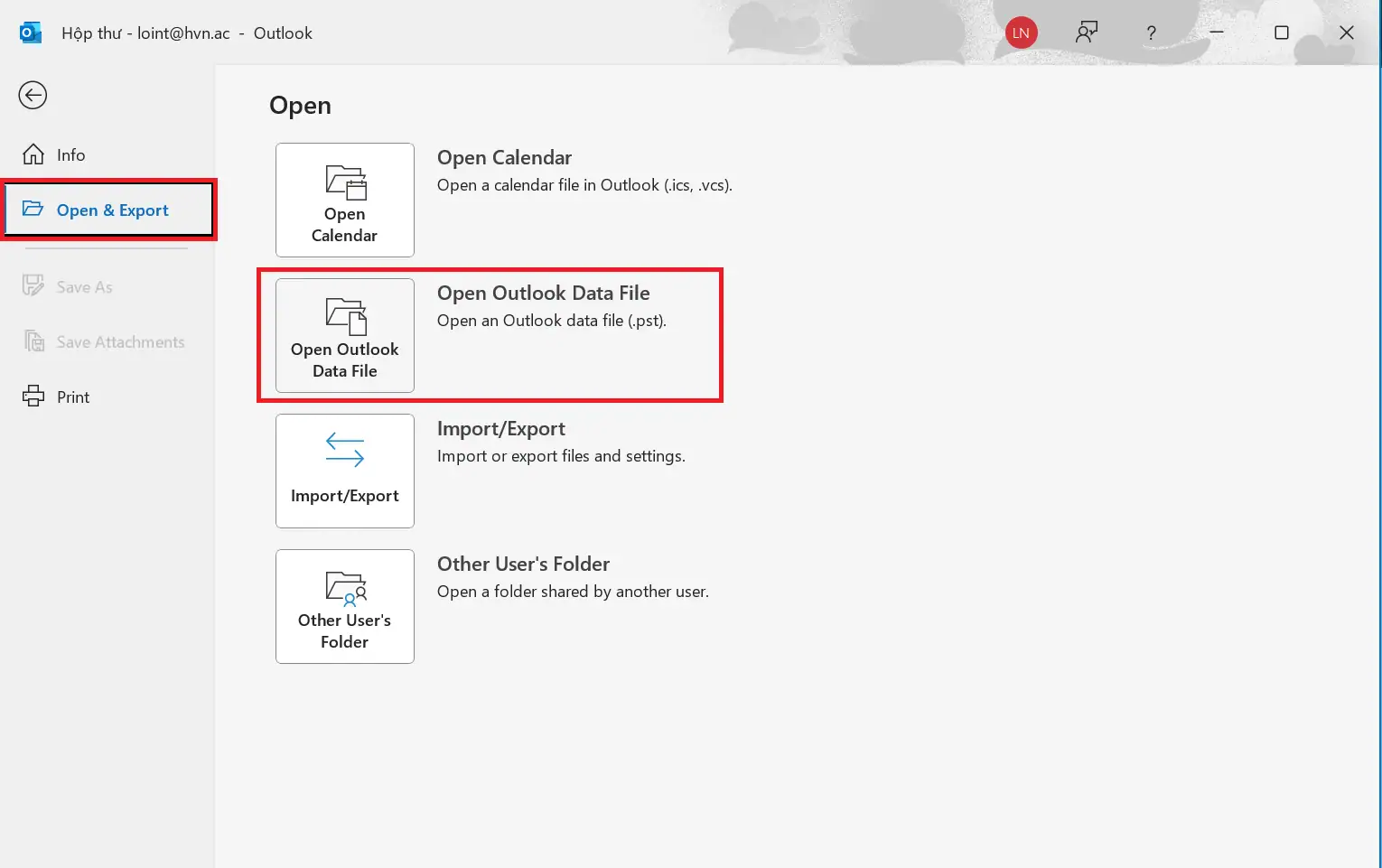This screenshot has height=868, width=1382.
Task: Open the feedback person icon in title bar
Action: tap(1087, 33)
